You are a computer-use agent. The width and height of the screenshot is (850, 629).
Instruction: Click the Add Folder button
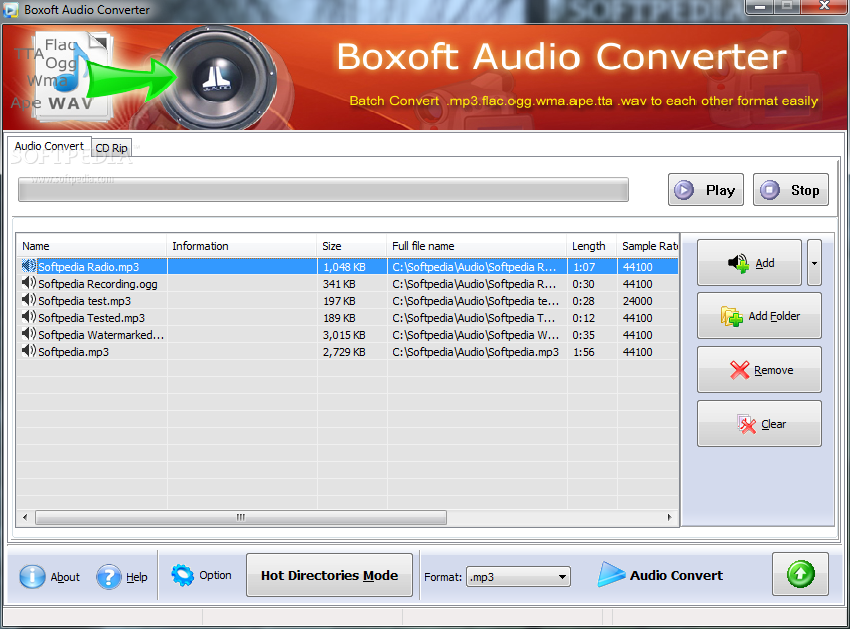pos(759,316)
